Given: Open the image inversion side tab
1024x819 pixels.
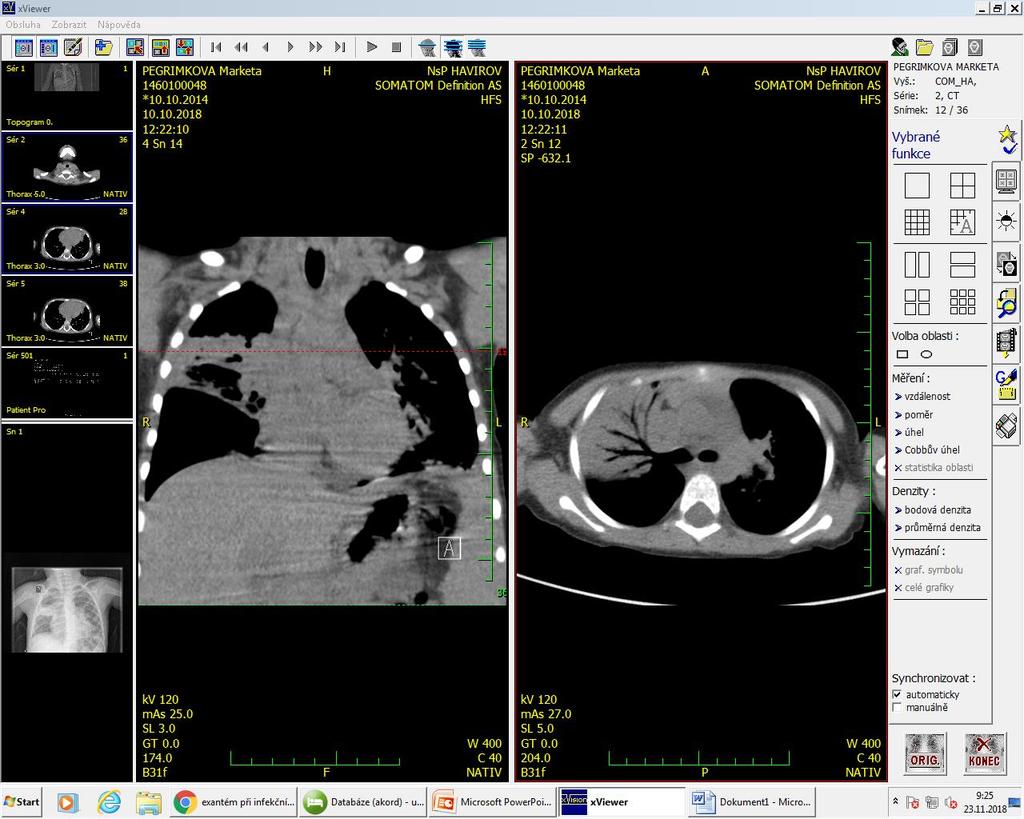Looking at the screenshot, I should [x=1007, y=264].
